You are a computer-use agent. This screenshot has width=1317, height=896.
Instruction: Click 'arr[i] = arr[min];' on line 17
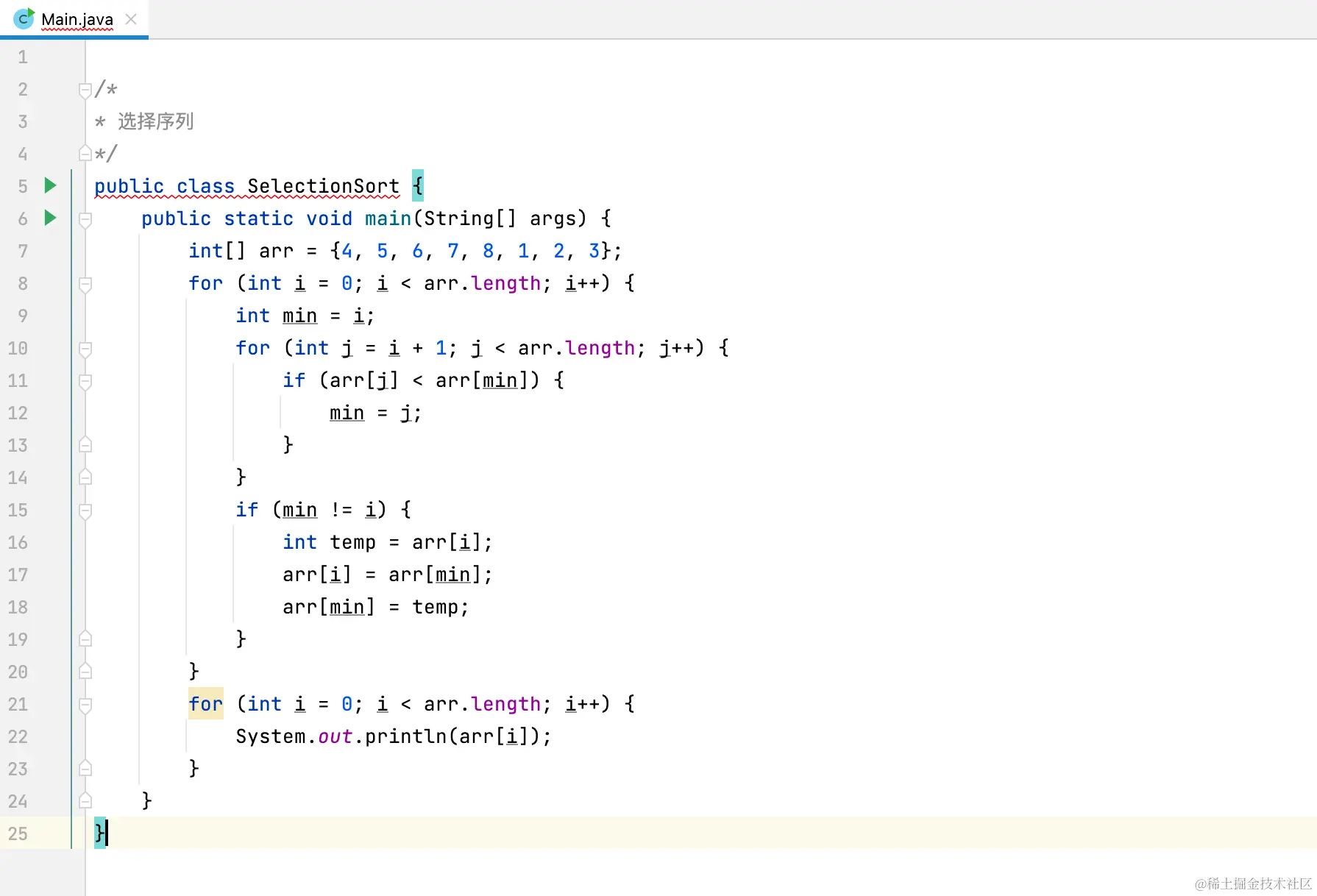[x=388, y=575]
